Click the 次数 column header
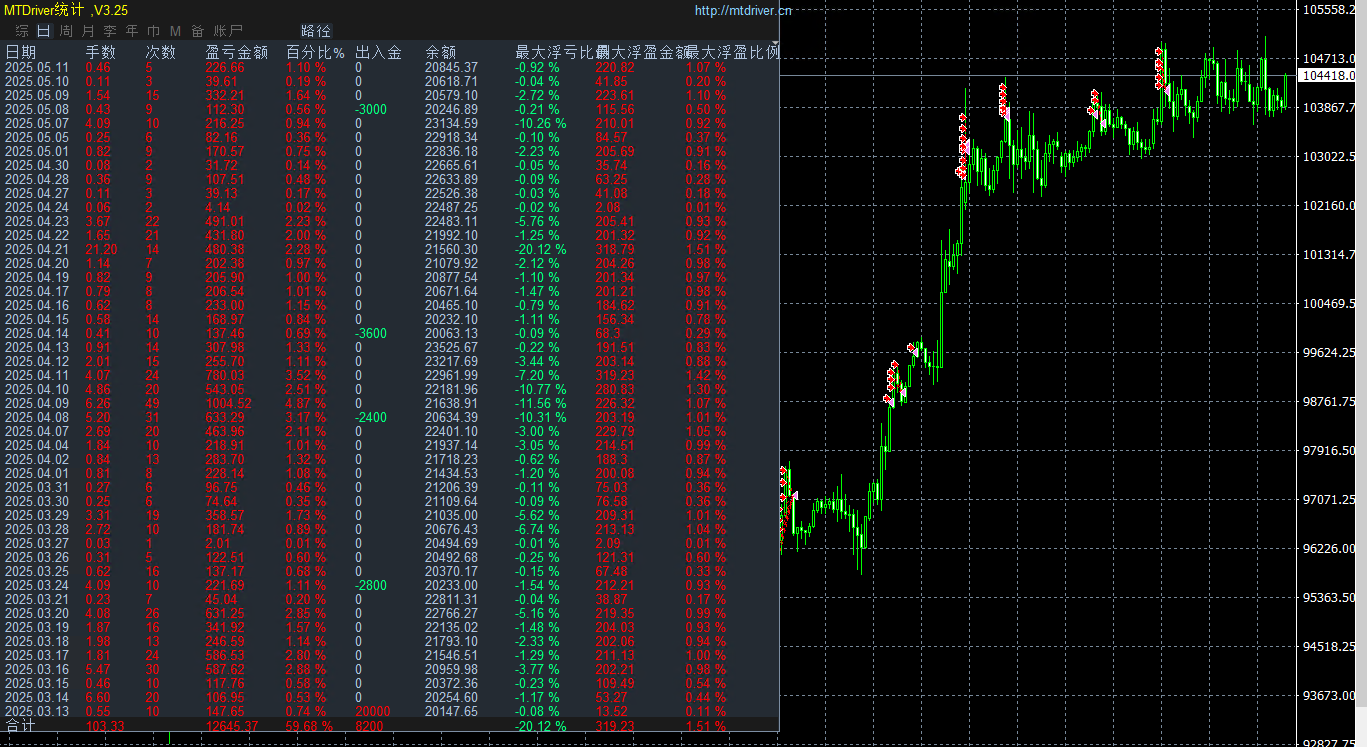The width and height of the screenshot is (1367, 747). [161, 52]
